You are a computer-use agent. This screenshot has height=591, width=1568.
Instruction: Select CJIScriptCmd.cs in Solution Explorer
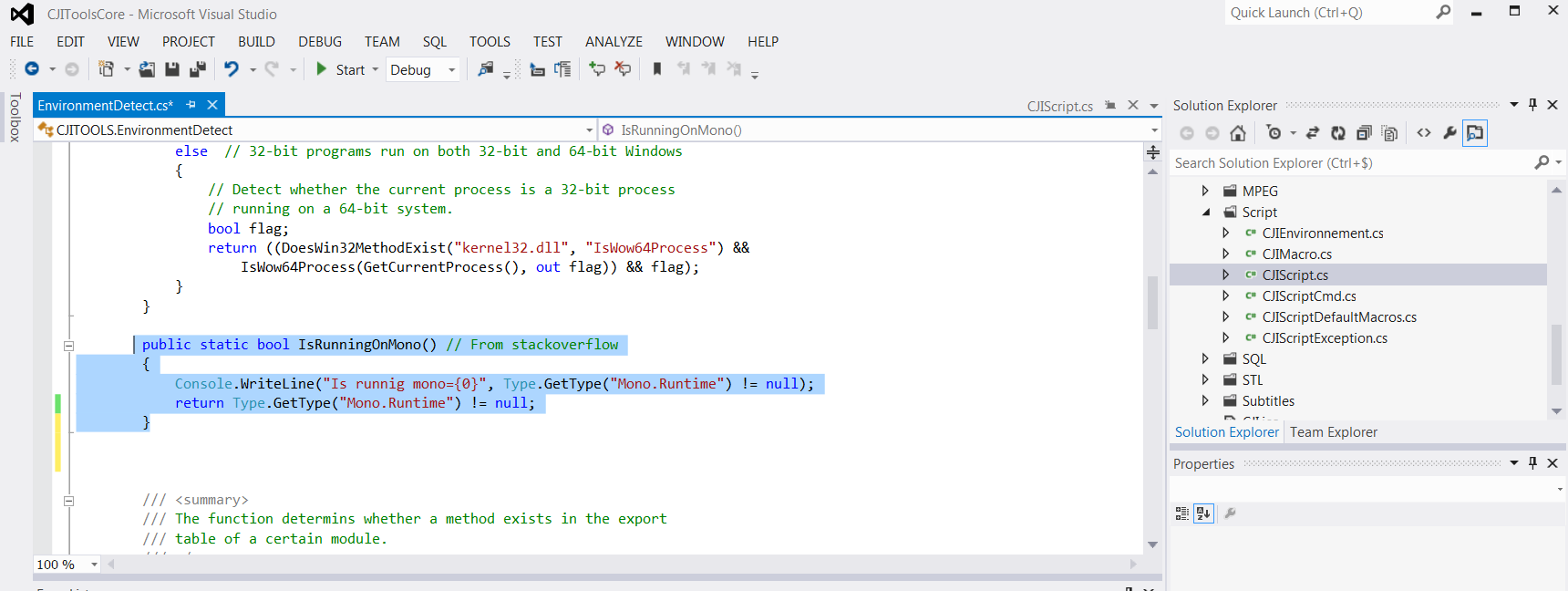coord(1308,296)
